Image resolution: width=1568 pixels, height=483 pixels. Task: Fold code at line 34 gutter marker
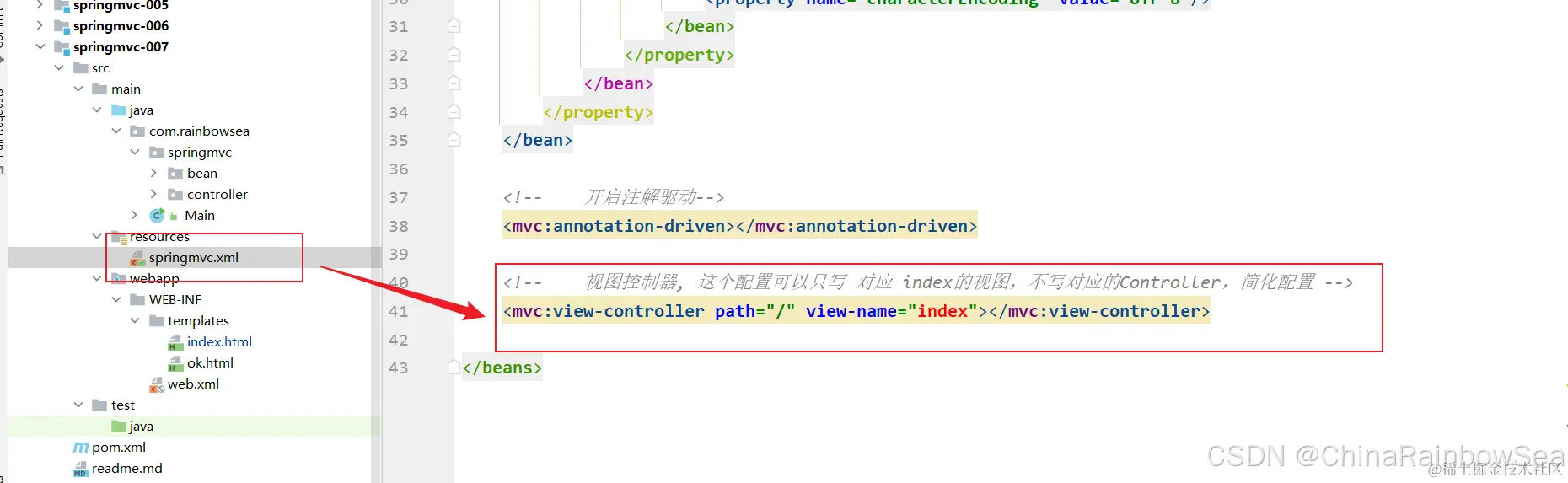pyautogui.click(x=454, y=112)
